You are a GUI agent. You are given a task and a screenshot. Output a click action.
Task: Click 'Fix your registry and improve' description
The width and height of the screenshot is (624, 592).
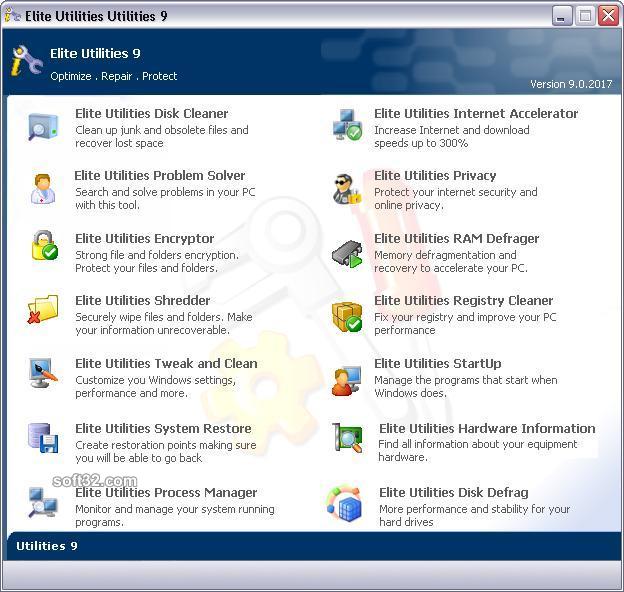[x=465, y=323]
